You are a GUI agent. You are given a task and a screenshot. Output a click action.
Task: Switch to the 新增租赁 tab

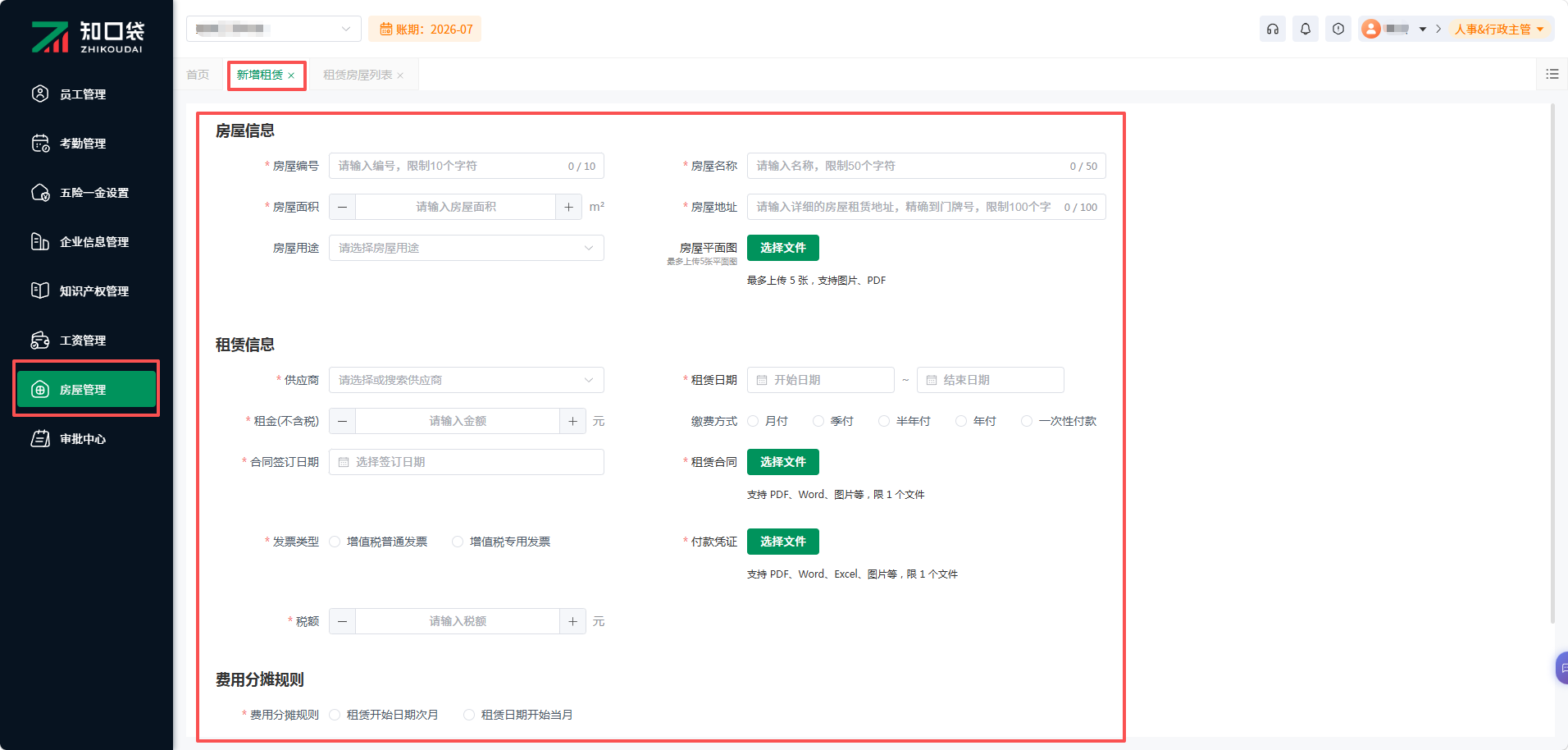260,75
